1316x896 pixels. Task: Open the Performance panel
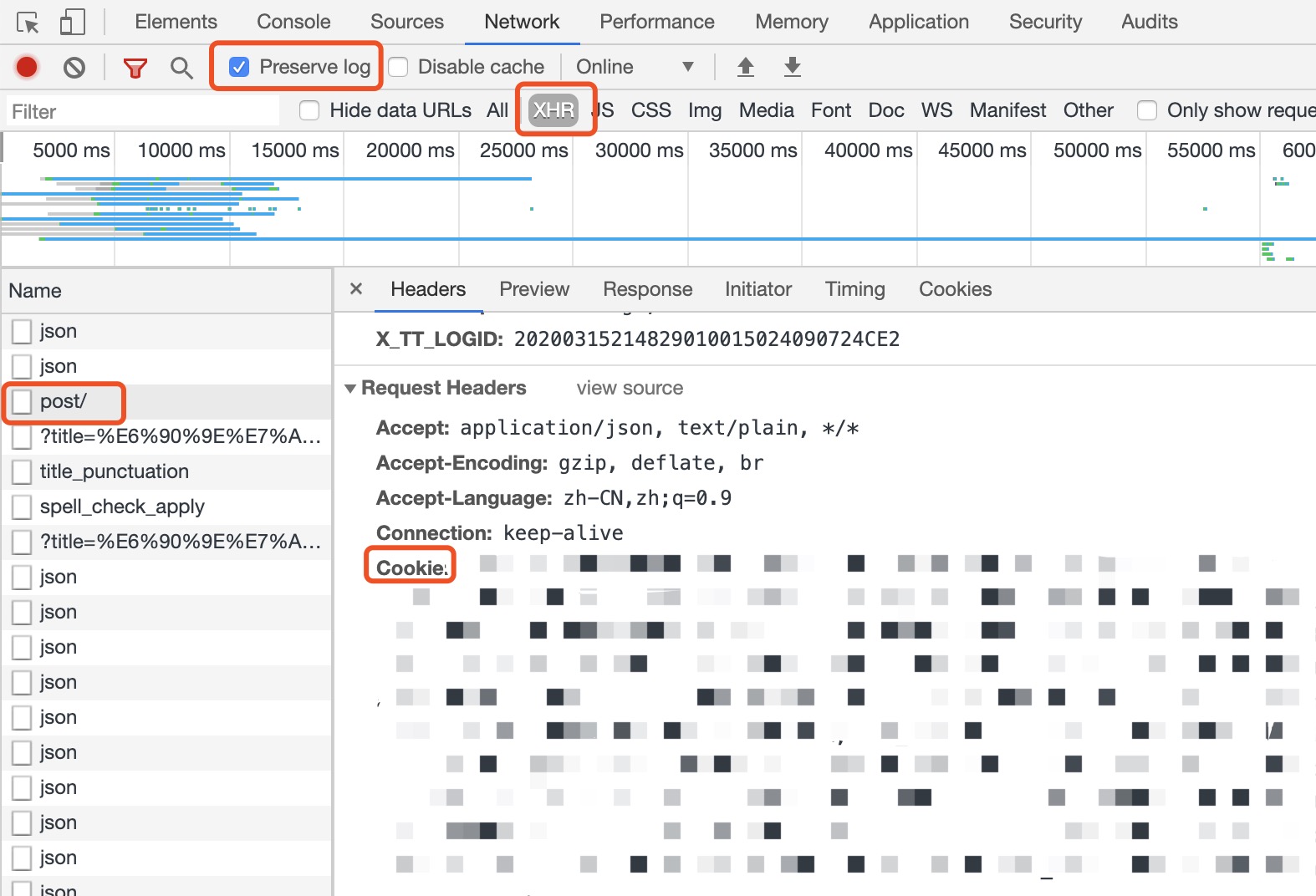pyautogui.click(x=657, y=22)
